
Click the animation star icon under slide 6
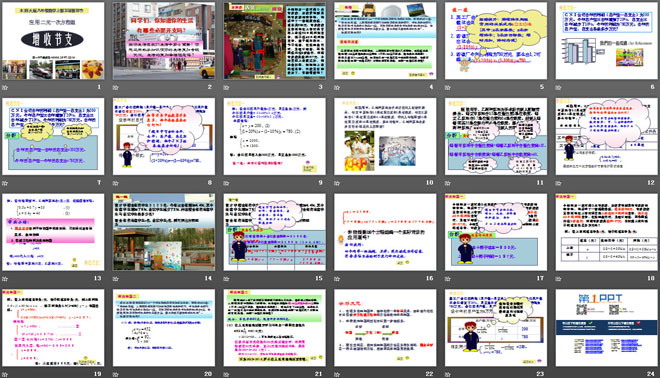click(559, 88)
